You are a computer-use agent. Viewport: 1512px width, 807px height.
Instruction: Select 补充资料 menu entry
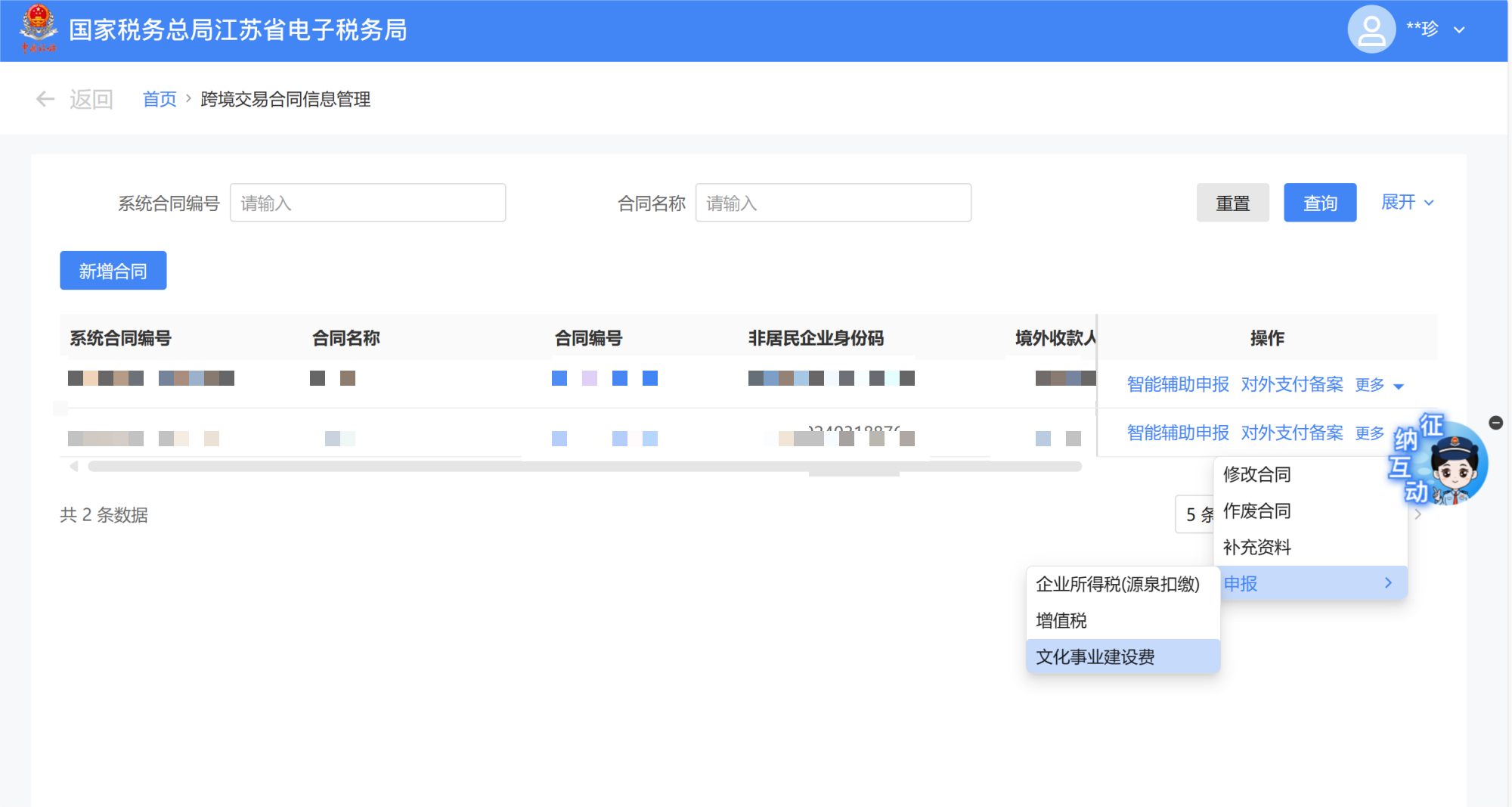tap(1256, 547)
